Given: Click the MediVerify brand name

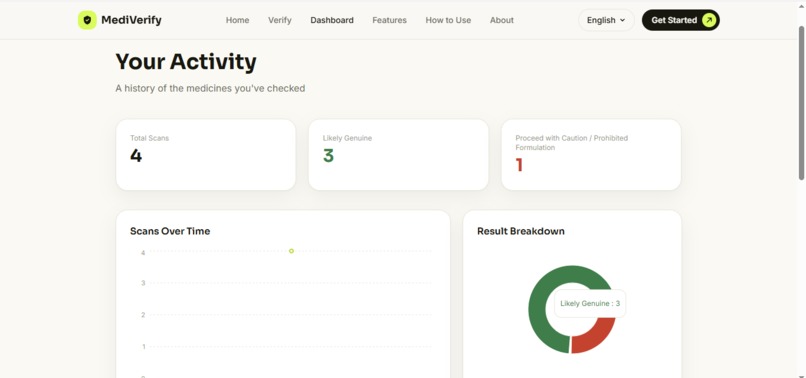Looking at the screenshot, I should pyautogui.click(x=131, y=20).
